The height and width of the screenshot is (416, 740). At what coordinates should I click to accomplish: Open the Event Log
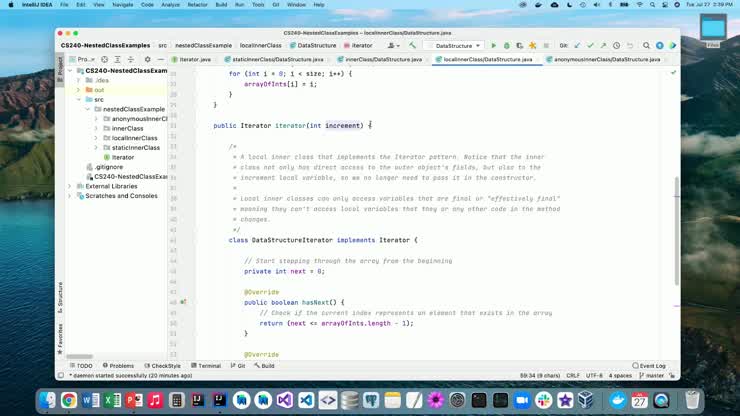649,366
